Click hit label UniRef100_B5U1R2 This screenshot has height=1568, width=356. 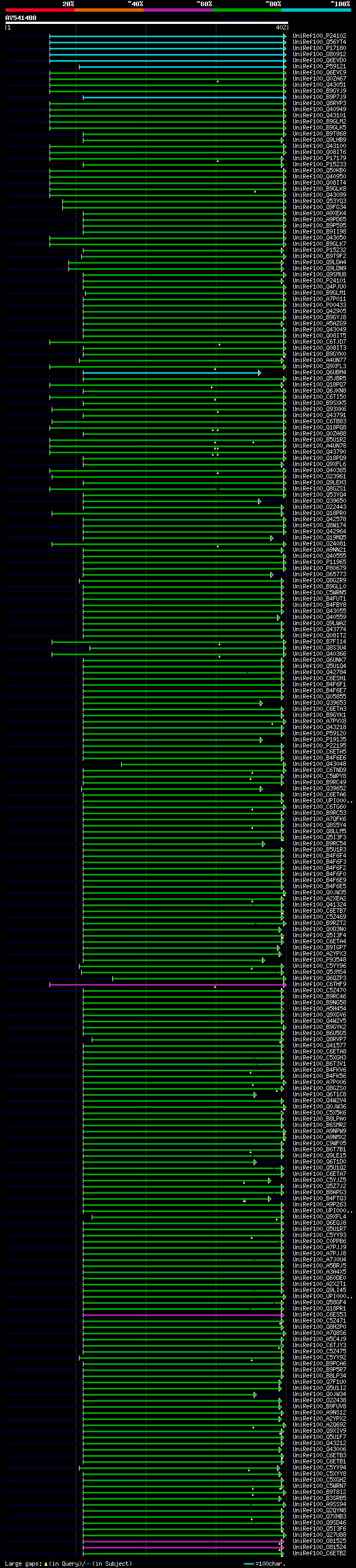(319, 439)
